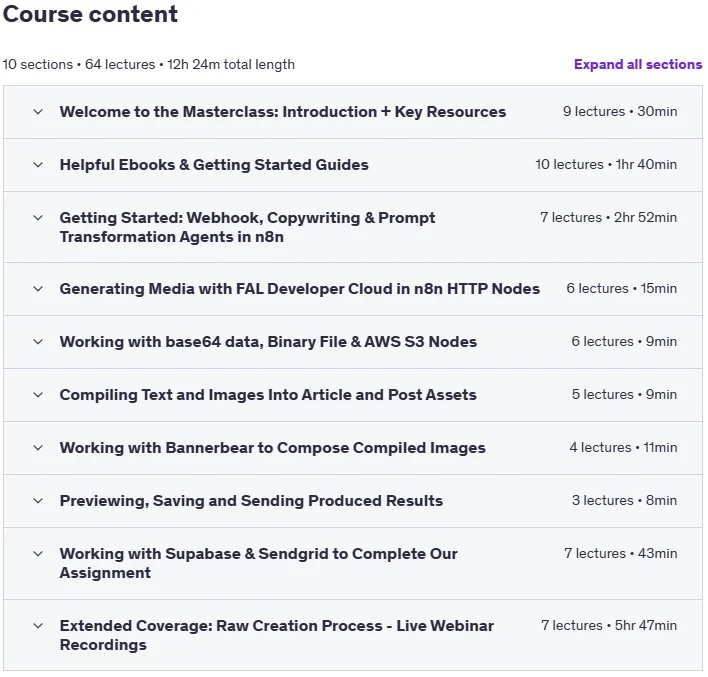This screenshot has height=677, width=708.
Task: Expand Generating Media with FAL Developer Cloud chevron
Action: (x=38, y=289)
